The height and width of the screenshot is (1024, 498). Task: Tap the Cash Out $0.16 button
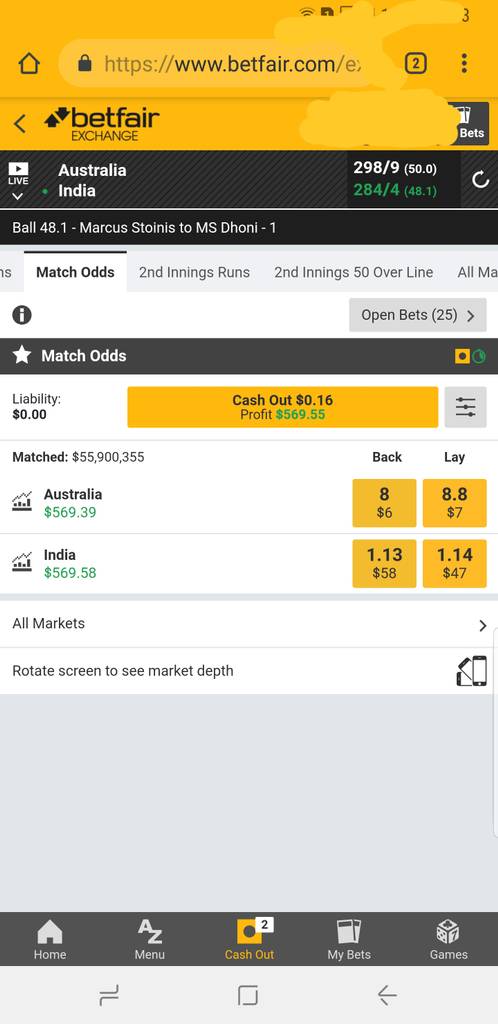tap(283, 408)
